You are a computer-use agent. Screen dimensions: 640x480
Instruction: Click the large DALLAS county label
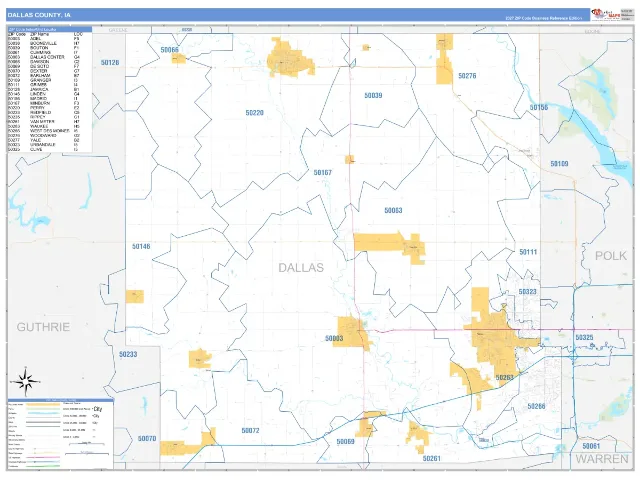pyautogui.click(x=301, y=268)
